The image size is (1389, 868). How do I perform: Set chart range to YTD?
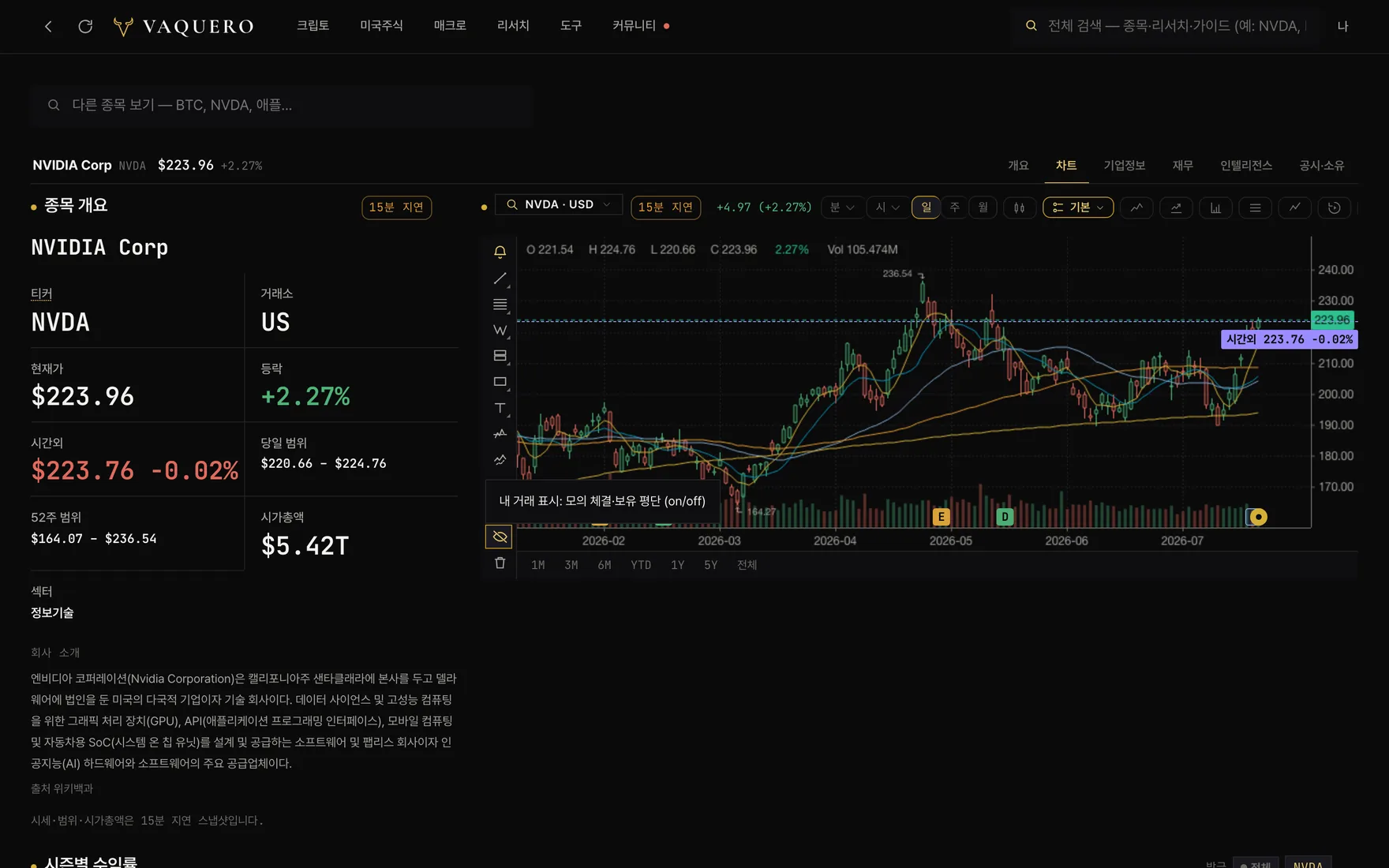click(x=641, y=565)
